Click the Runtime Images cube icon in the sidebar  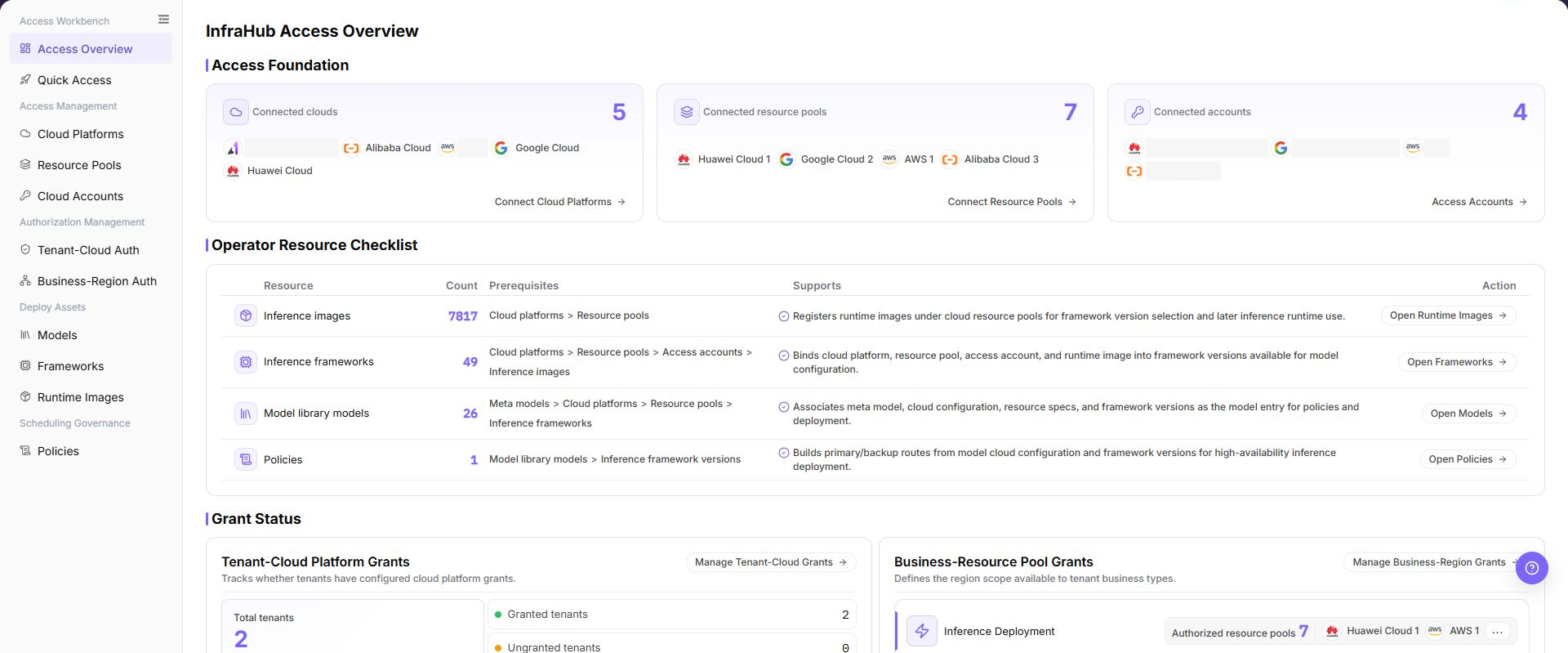pyautogui.click(x=25, y=396)
